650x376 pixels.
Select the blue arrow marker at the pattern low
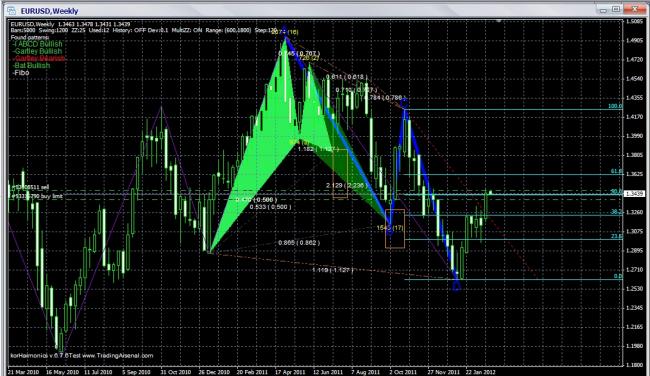[456, 285]
